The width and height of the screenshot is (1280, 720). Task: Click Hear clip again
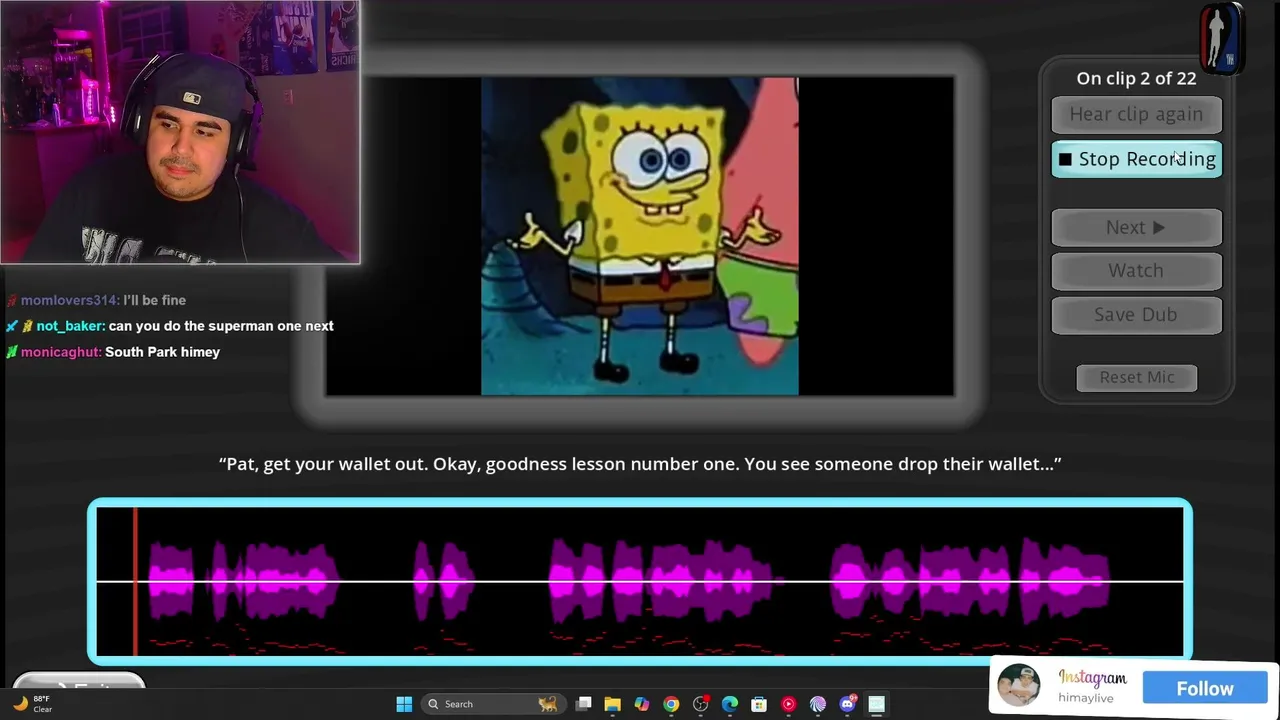[1136, 114]
